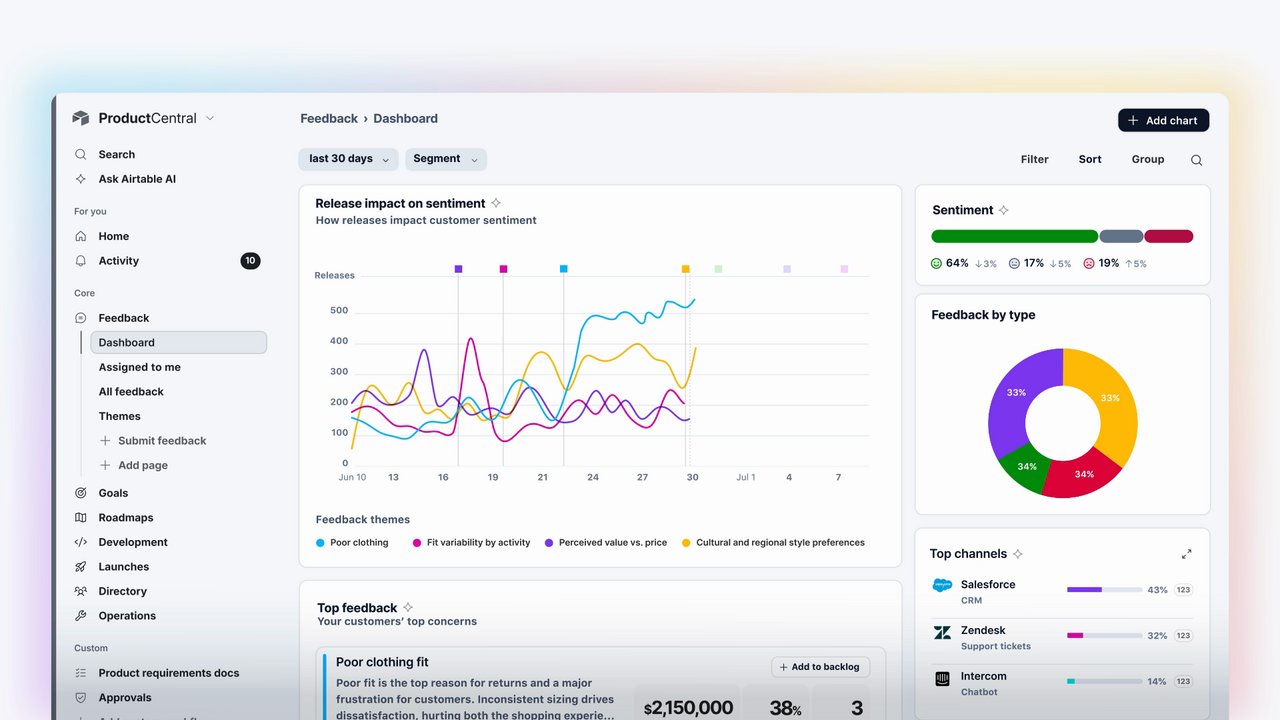Click the magnifier icon beside Group
The image size is (1280, 720).
(1196, 160)
